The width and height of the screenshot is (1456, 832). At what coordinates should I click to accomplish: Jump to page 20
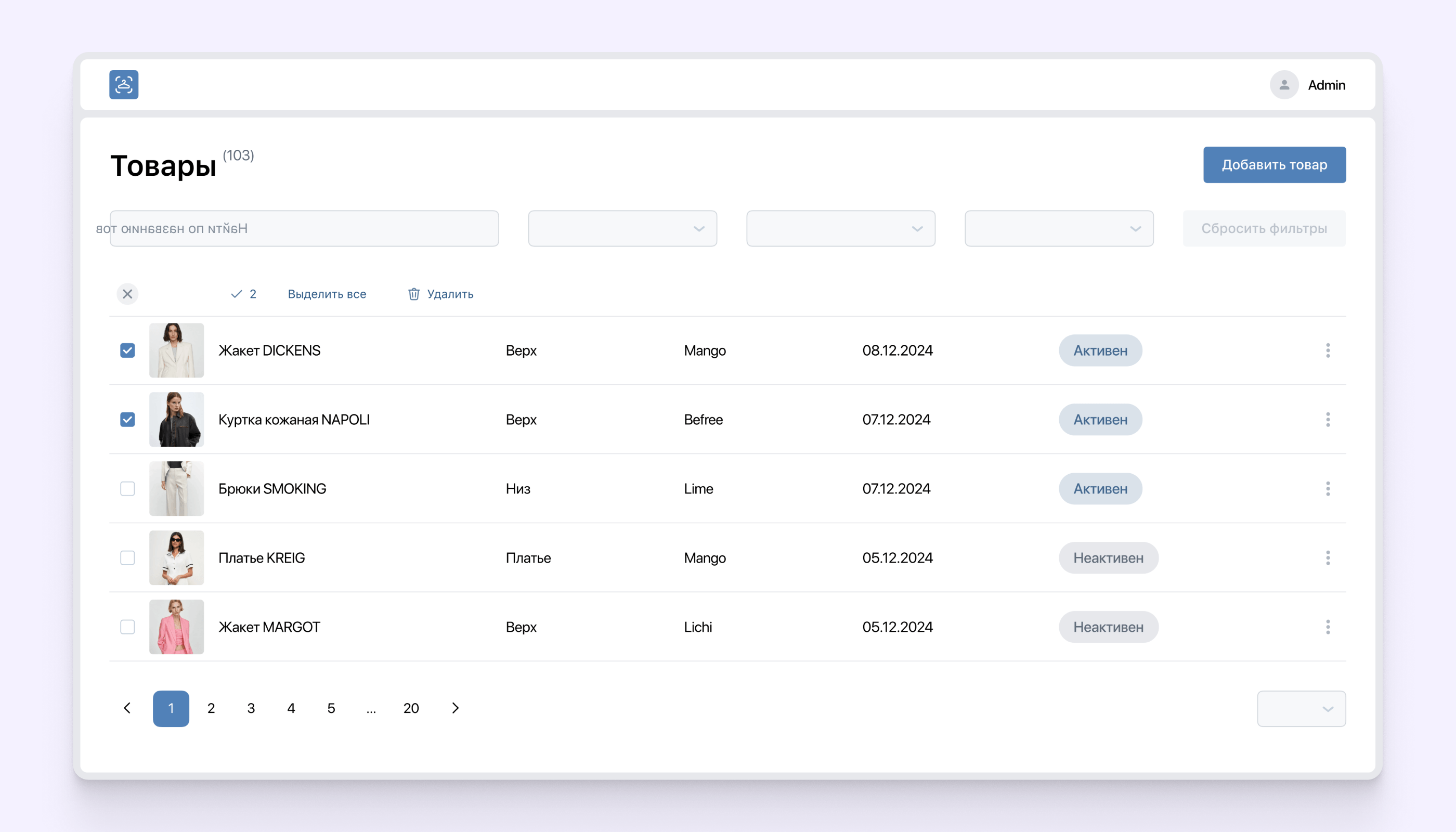(411, 708)
